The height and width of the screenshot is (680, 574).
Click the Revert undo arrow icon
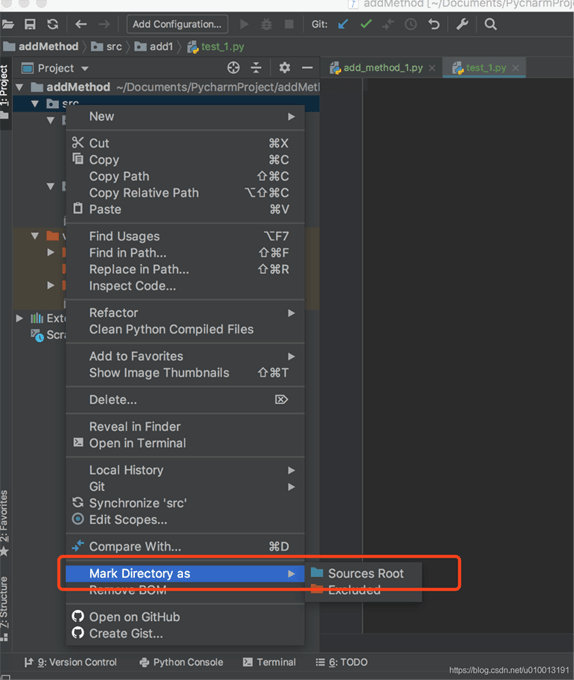[434, 24]
